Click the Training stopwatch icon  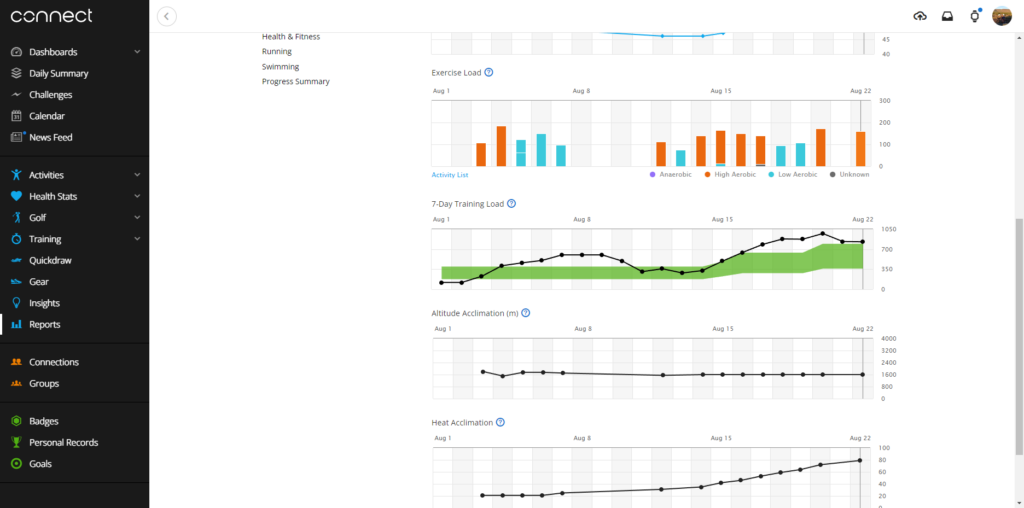pos(17,239)
